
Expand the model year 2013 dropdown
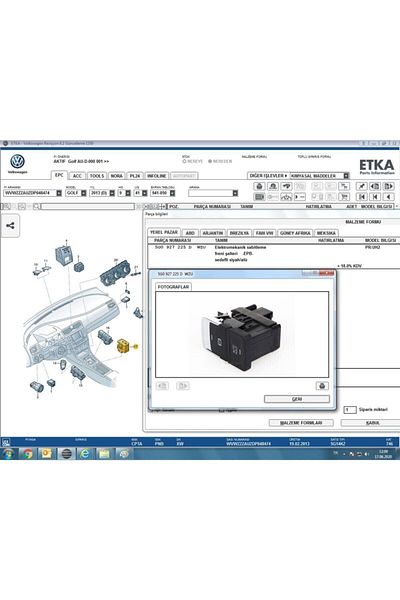point(112,193)
